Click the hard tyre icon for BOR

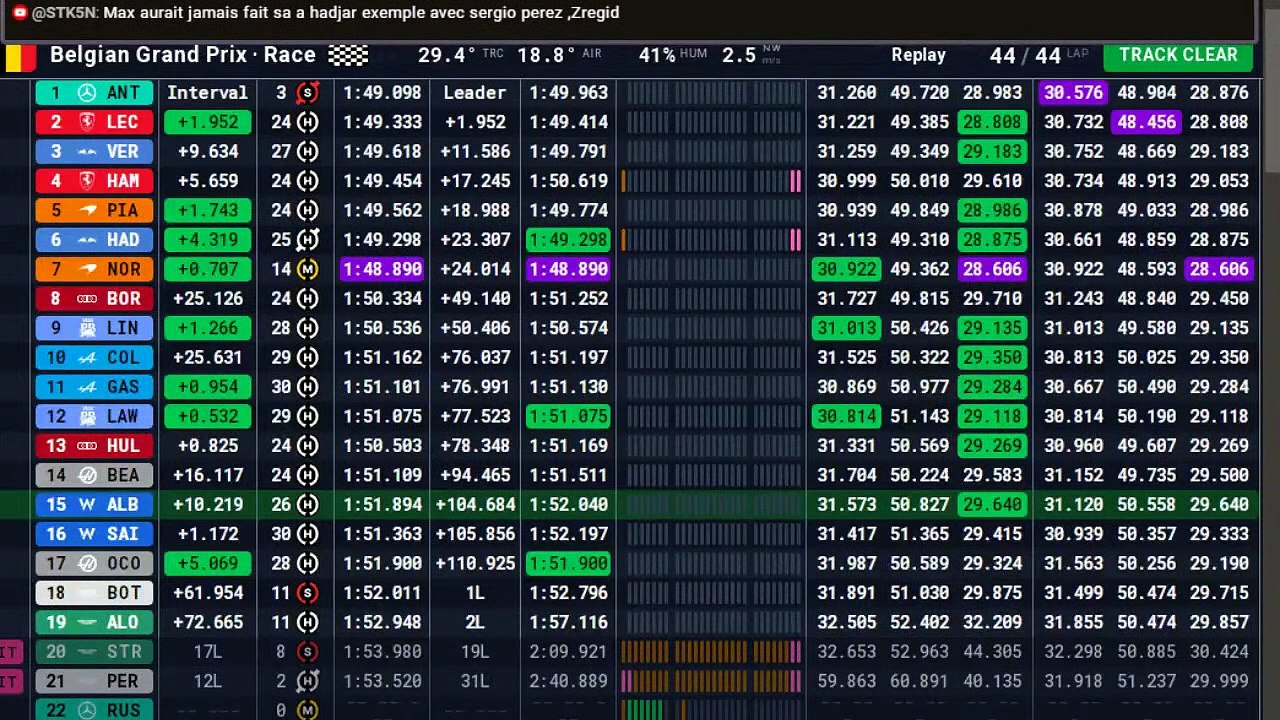pyautogui.click(x=308, y=299)
